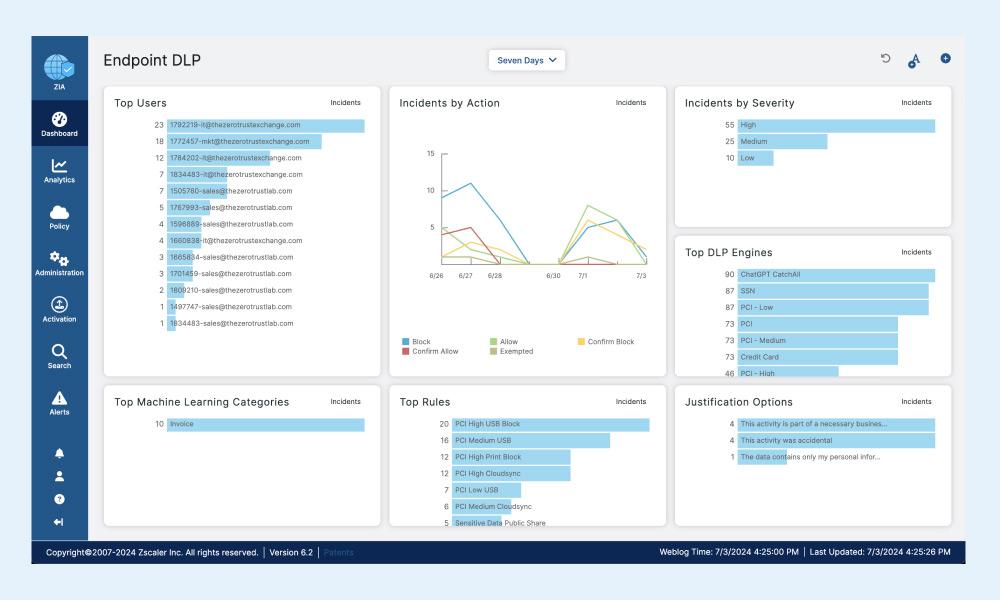Toggle the Exempted legend entry
1000x600 pixels.
515,352
